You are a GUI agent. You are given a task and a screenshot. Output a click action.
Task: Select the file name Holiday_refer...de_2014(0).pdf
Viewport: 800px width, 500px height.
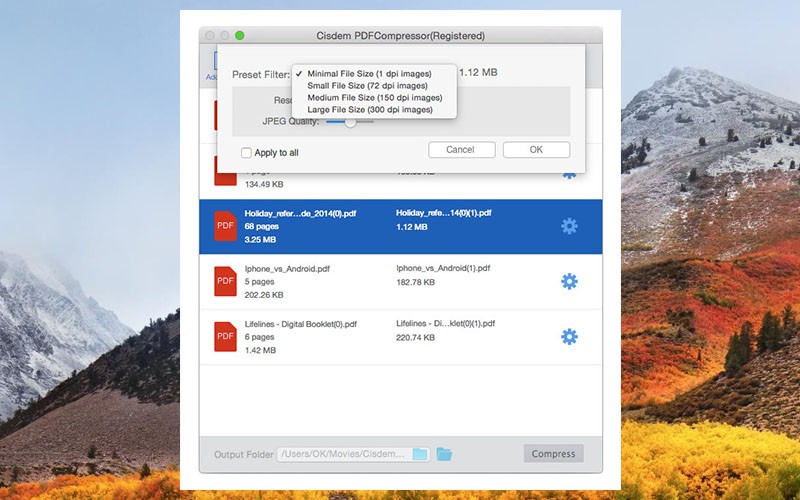pos(300,213)
